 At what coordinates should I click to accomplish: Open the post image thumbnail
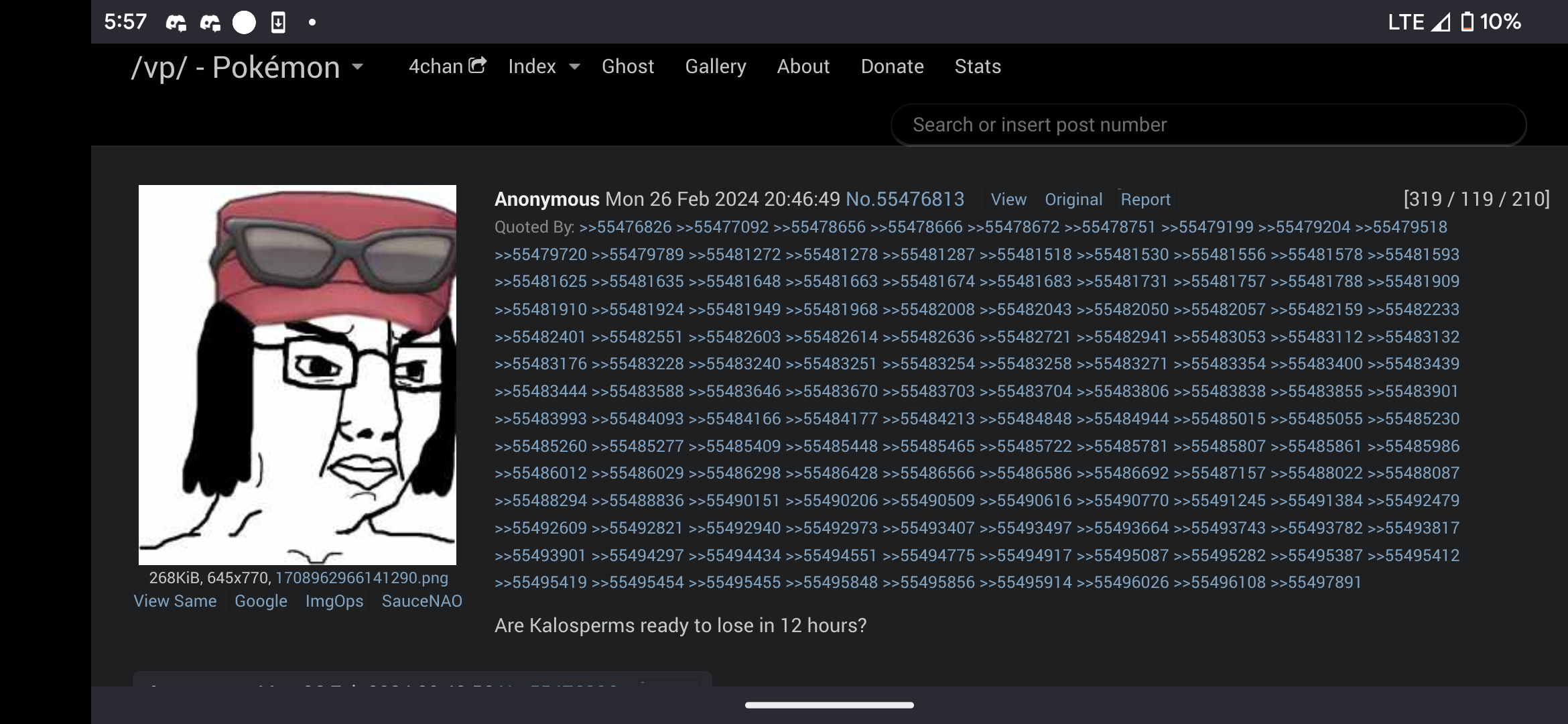[x=297, y=374]
